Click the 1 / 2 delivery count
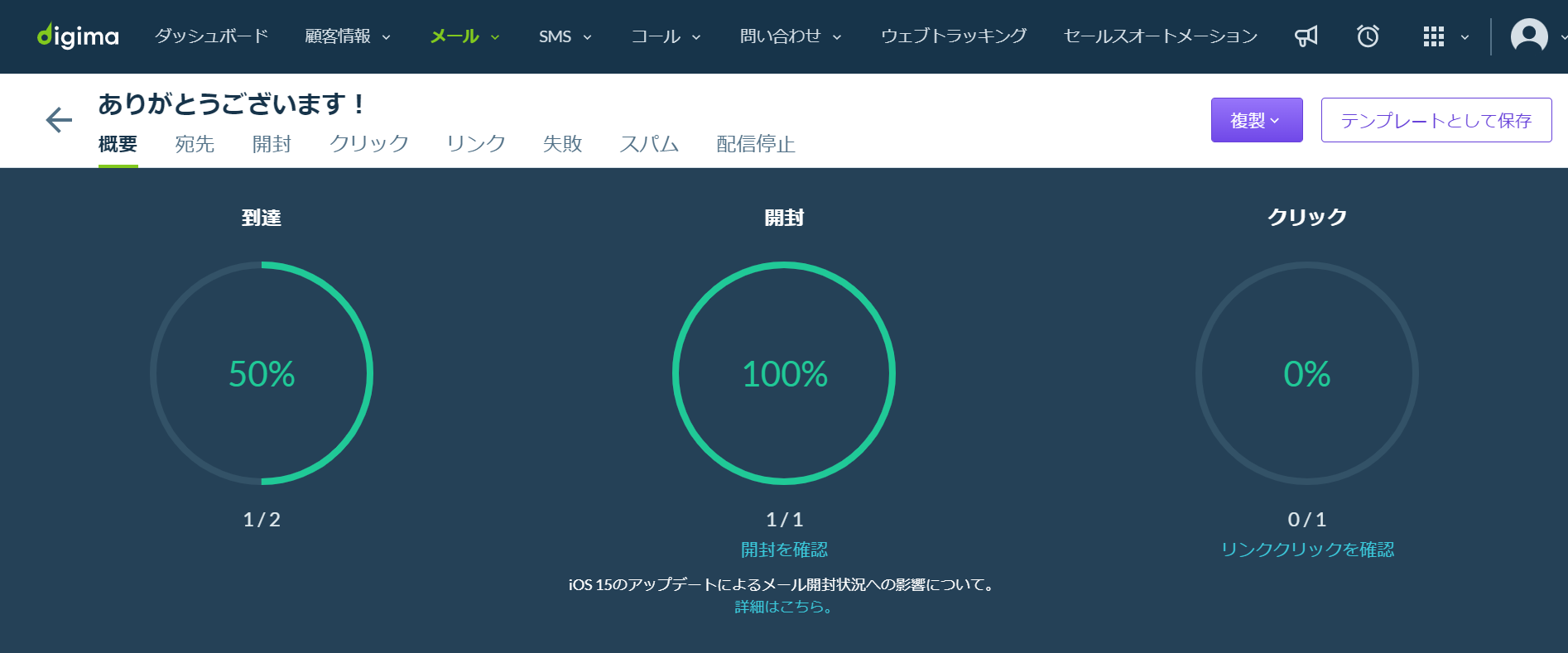1568x653 pixels. point(262,520)
